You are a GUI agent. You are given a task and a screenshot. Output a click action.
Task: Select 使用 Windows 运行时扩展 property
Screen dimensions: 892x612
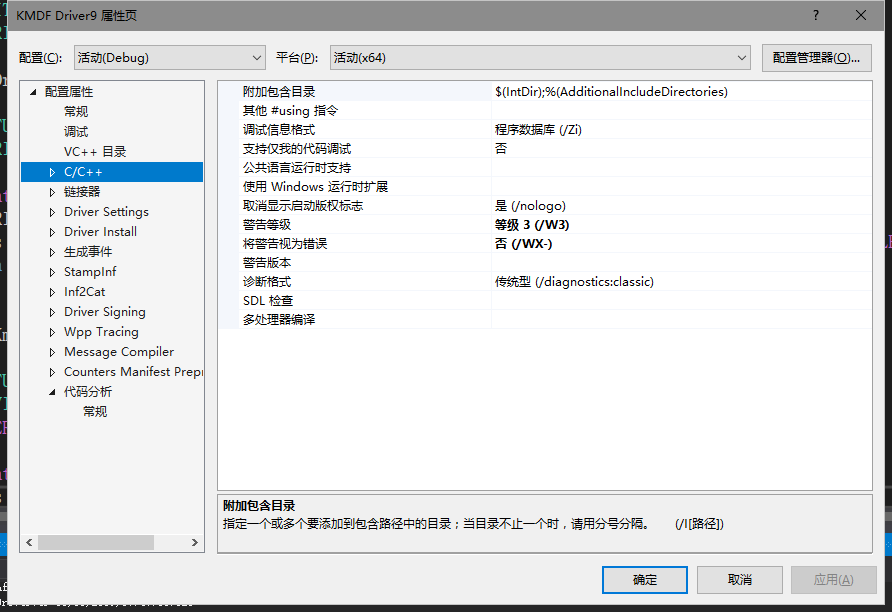315,187
